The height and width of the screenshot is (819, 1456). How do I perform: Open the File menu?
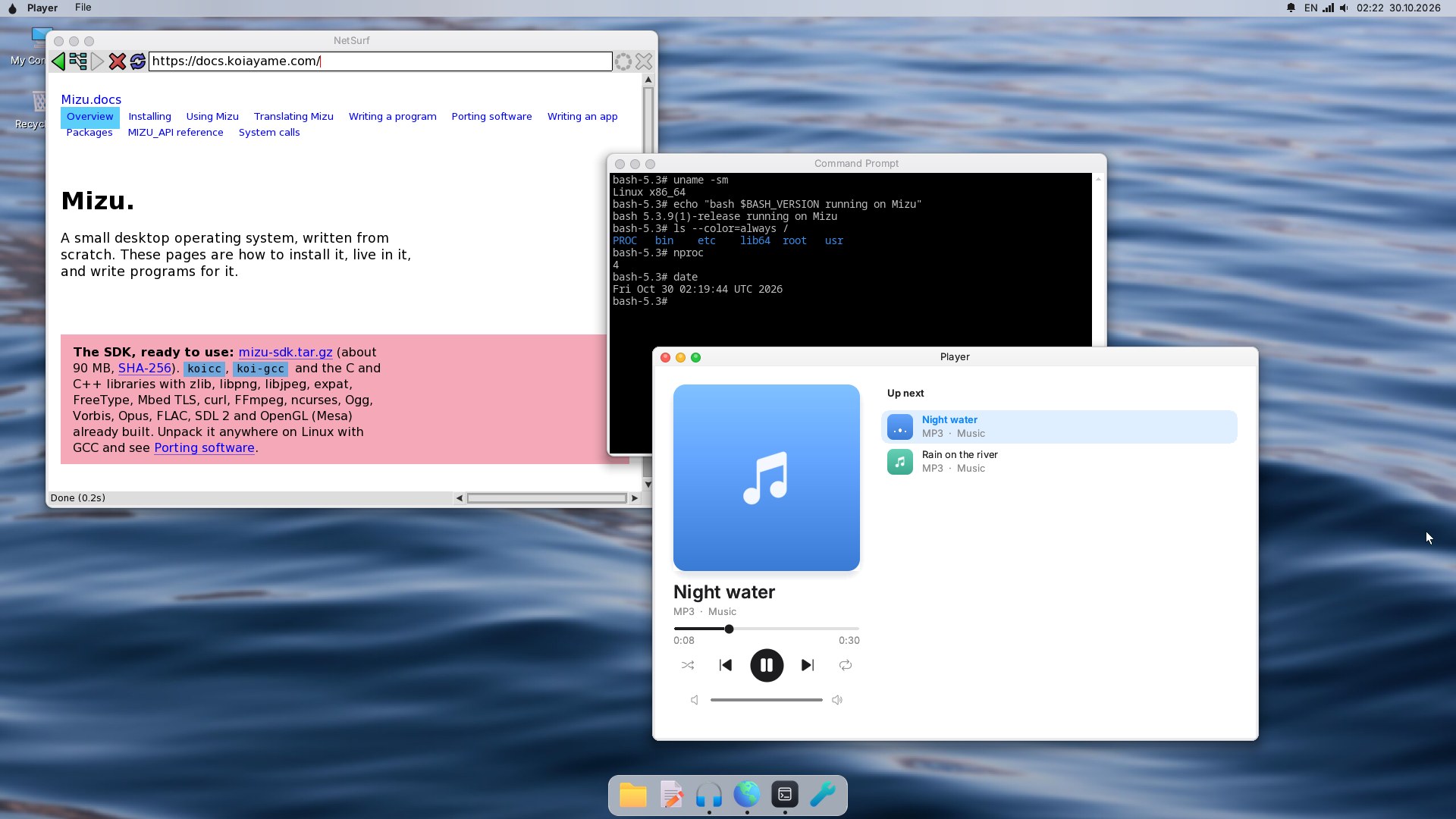(83, 8)
